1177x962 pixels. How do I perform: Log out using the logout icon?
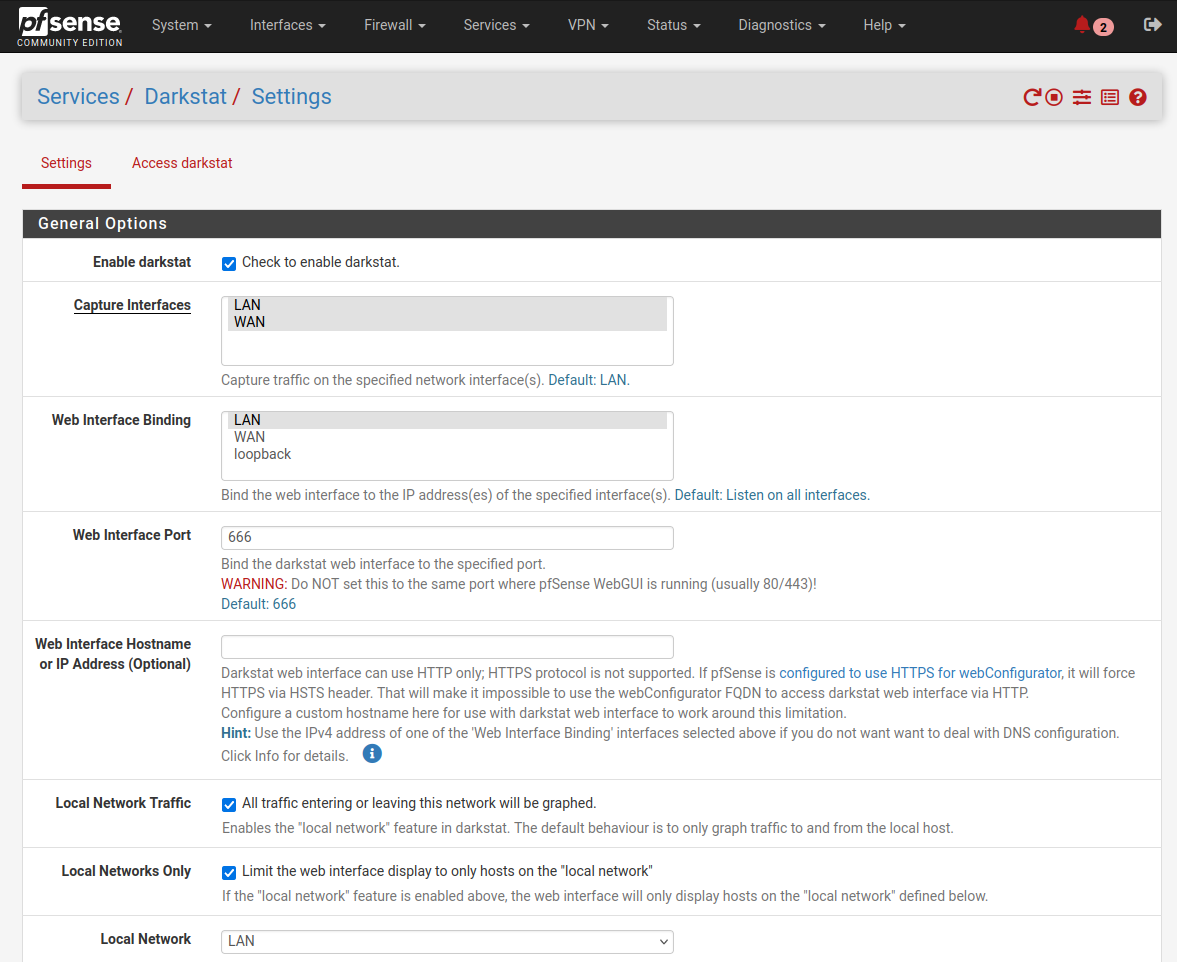pyautogui.click(x=1152, y=25)
